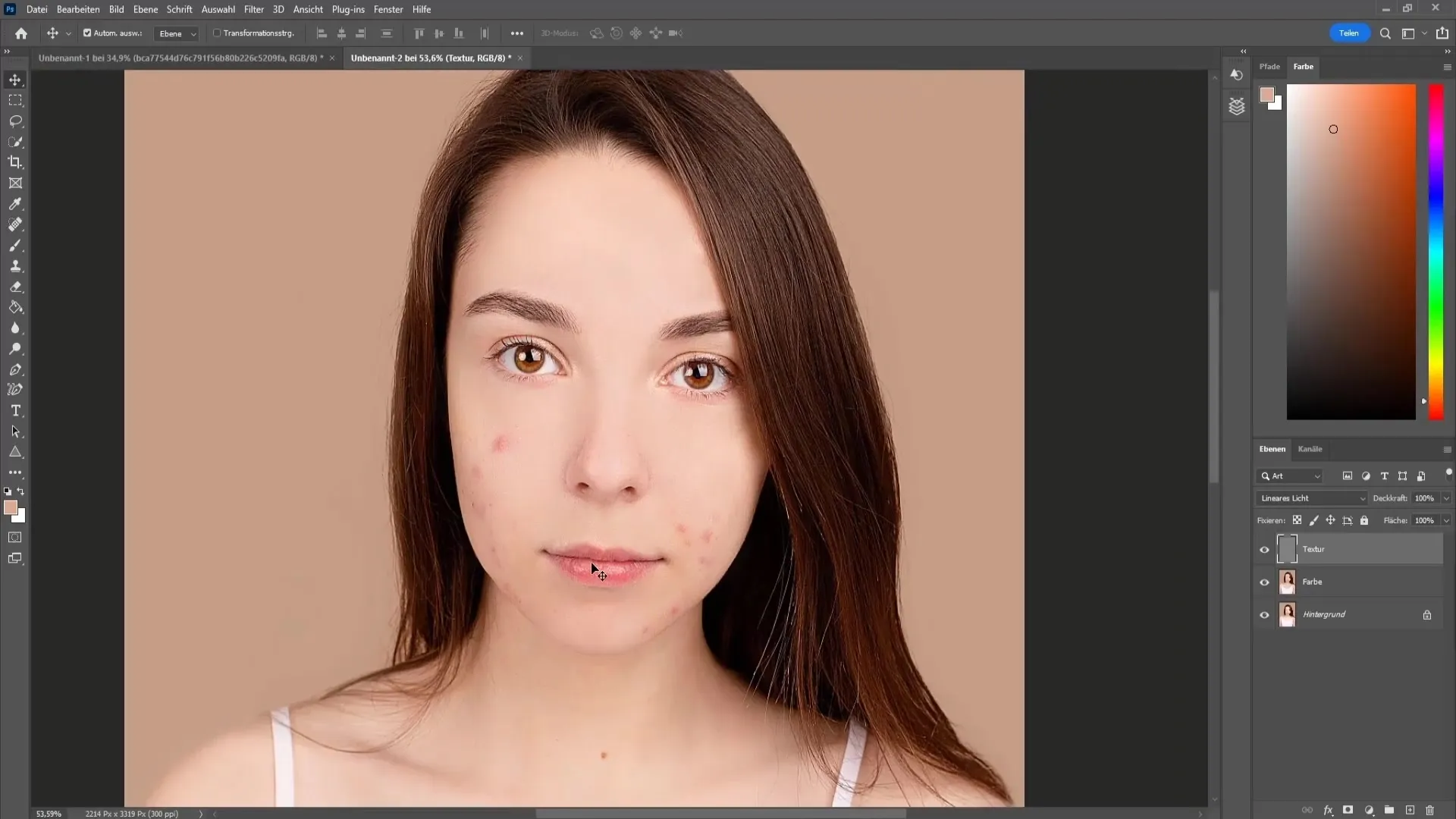Open the Fenster menu

click(x=388, y=9)
